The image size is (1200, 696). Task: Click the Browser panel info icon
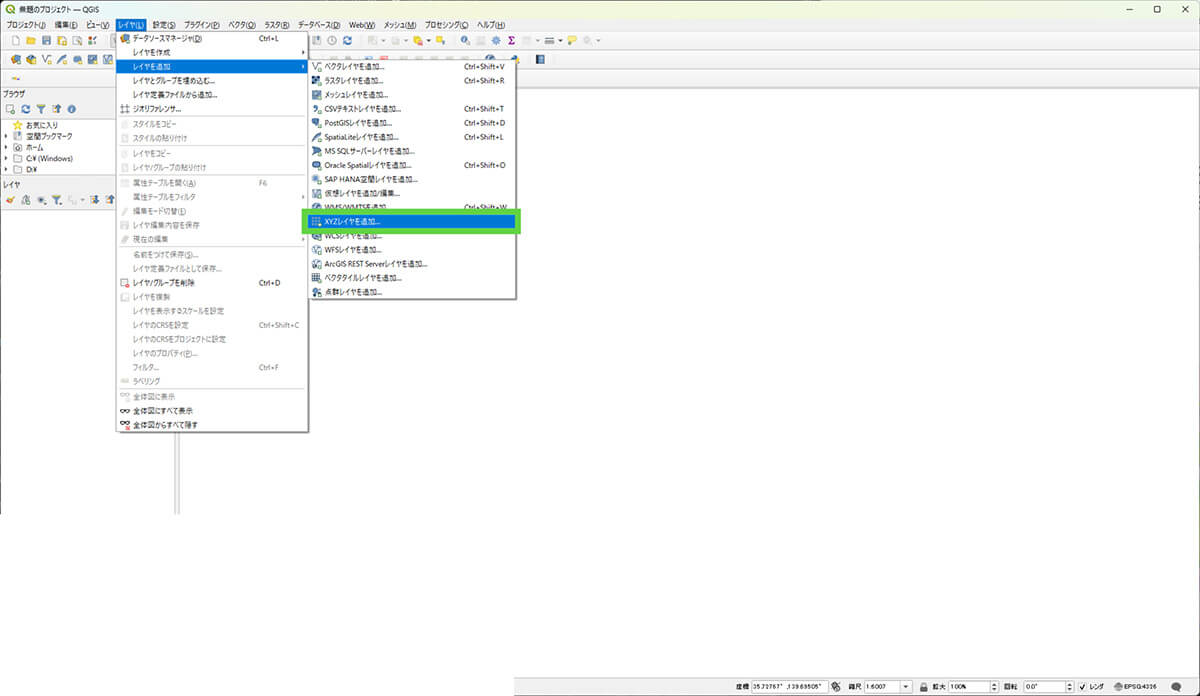click(x=72, y=108)
